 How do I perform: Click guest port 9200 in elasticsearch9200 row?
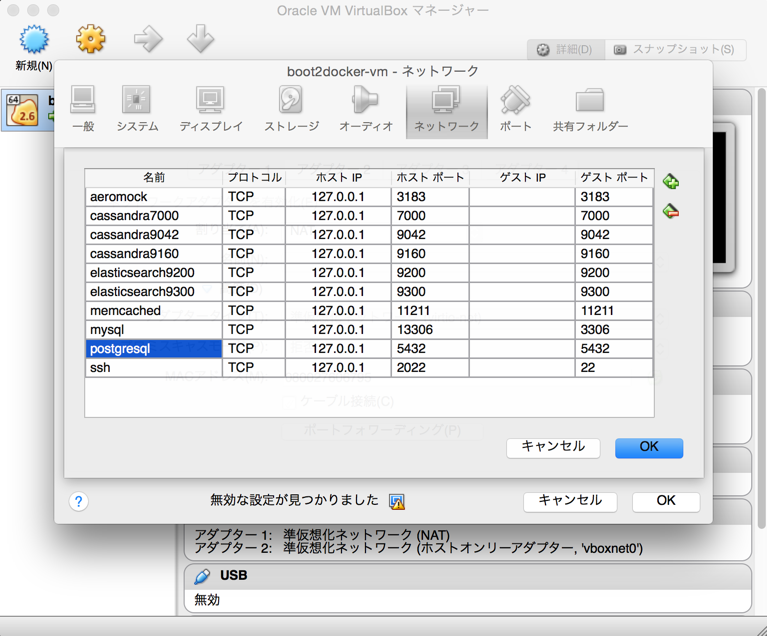[x=614, y=273]
